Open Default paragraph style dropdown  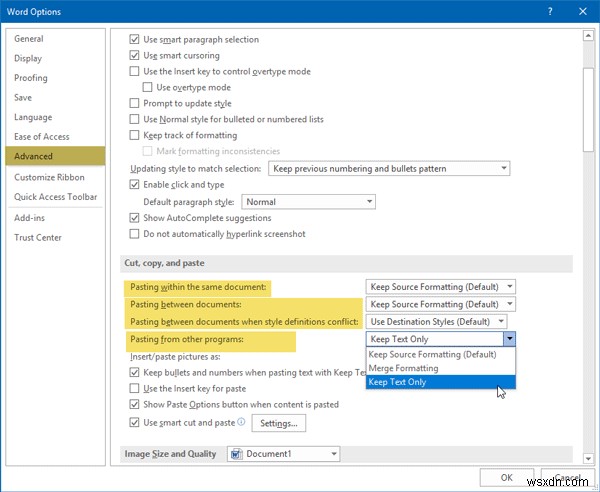pos(308,202)
